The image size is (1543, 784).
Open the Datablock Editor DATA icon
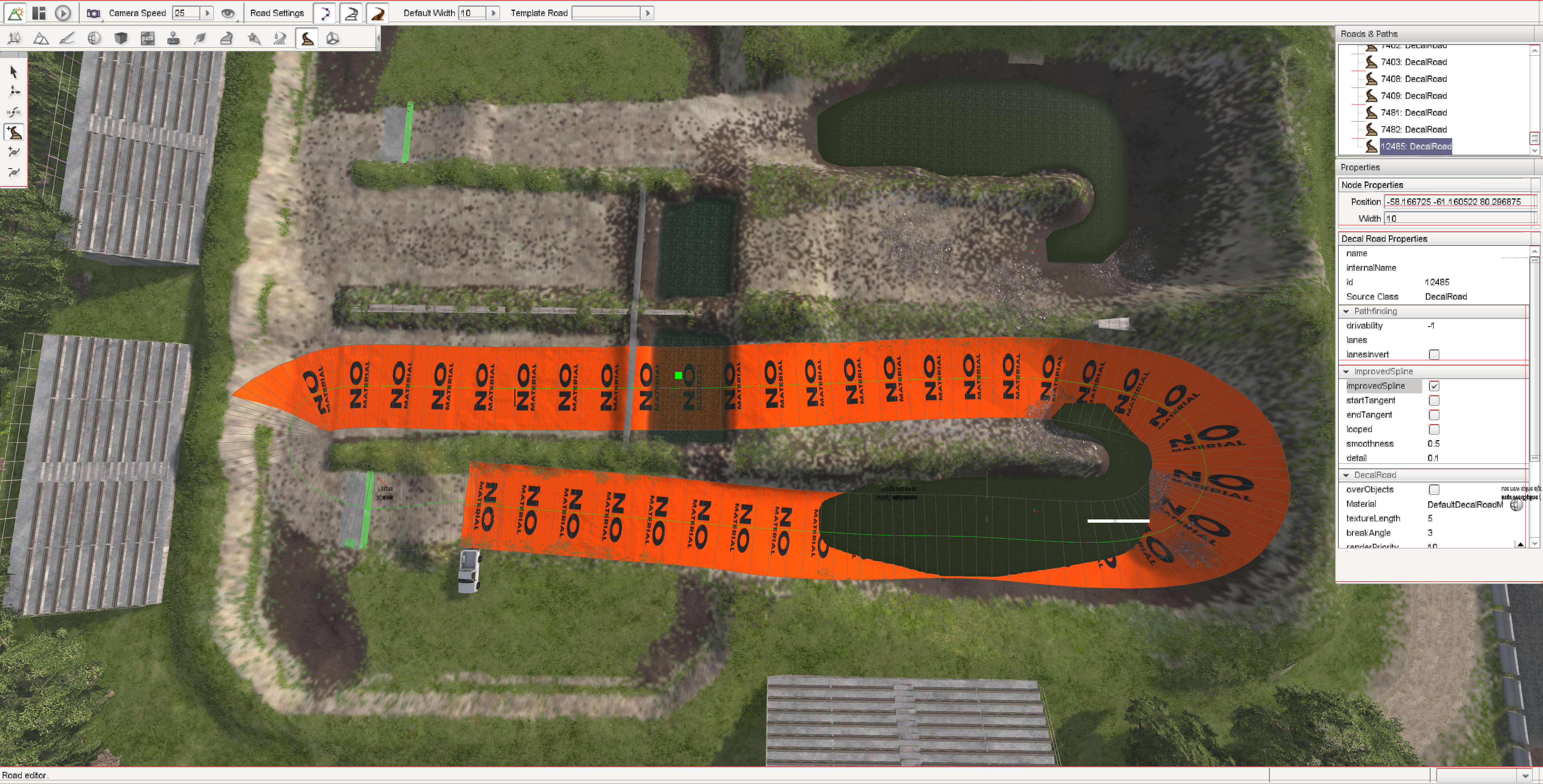(147, 38)
